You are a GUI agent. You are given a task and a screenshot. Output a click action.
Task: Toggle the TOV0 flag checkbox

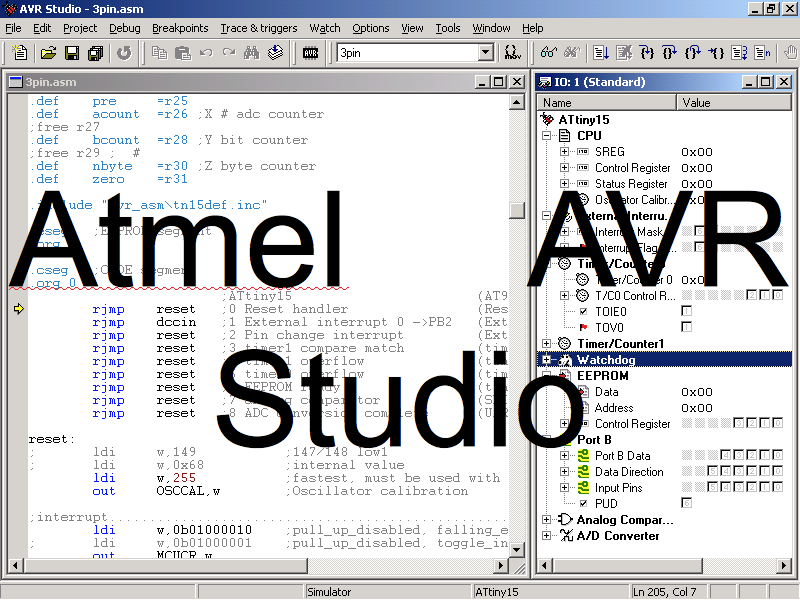686,328
